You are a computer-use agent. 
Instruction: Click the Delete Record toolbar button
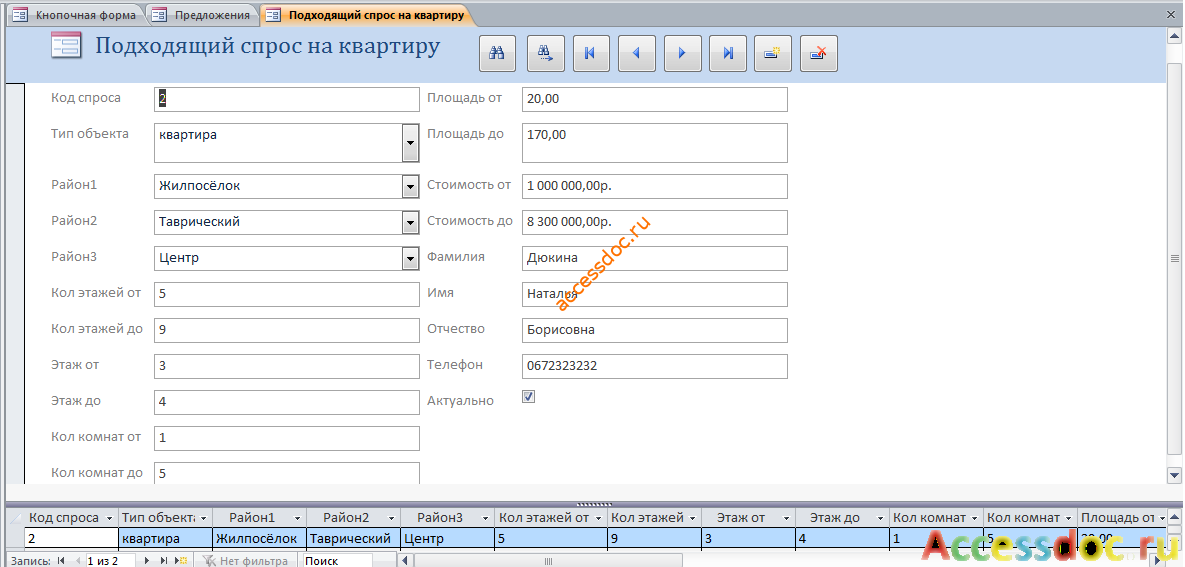[x=818, y=54]
